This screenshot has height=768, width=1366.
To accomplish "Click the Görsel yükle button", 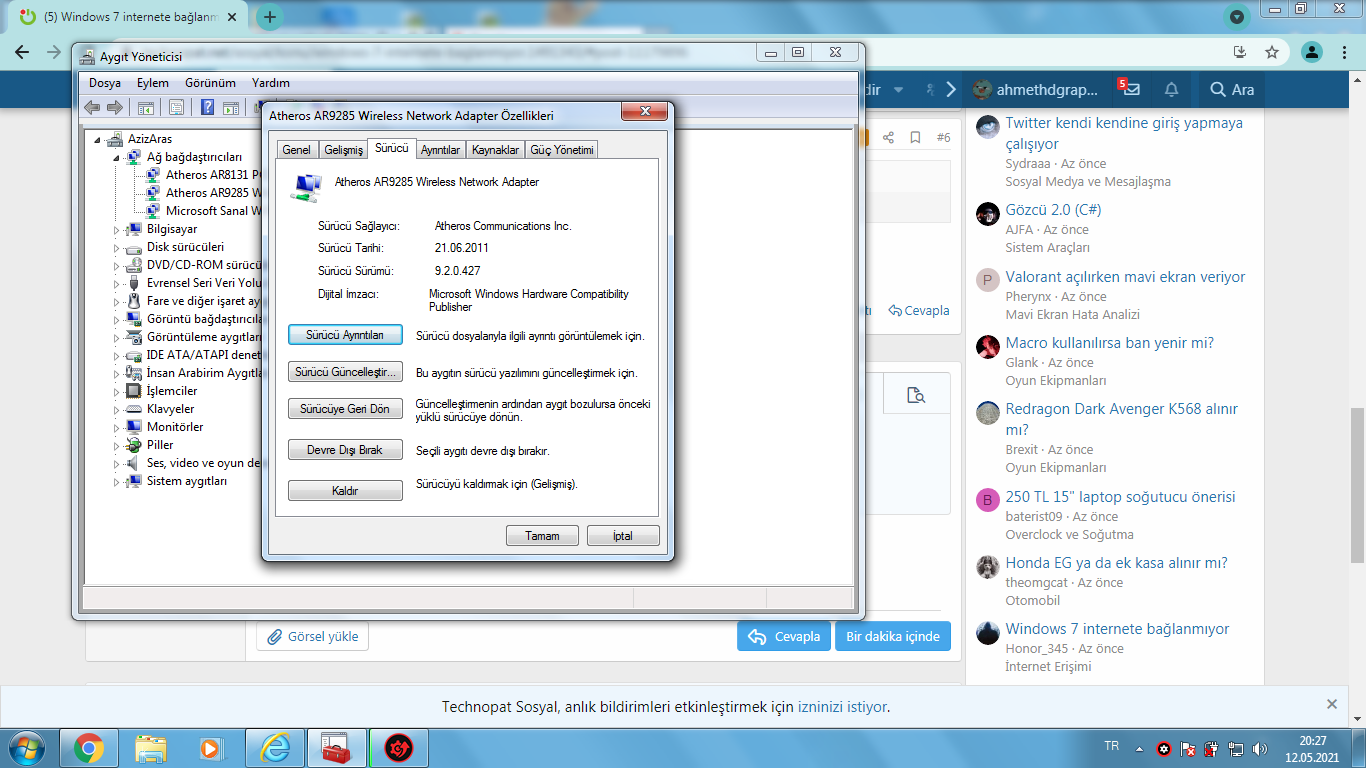I will pos(313,636).
